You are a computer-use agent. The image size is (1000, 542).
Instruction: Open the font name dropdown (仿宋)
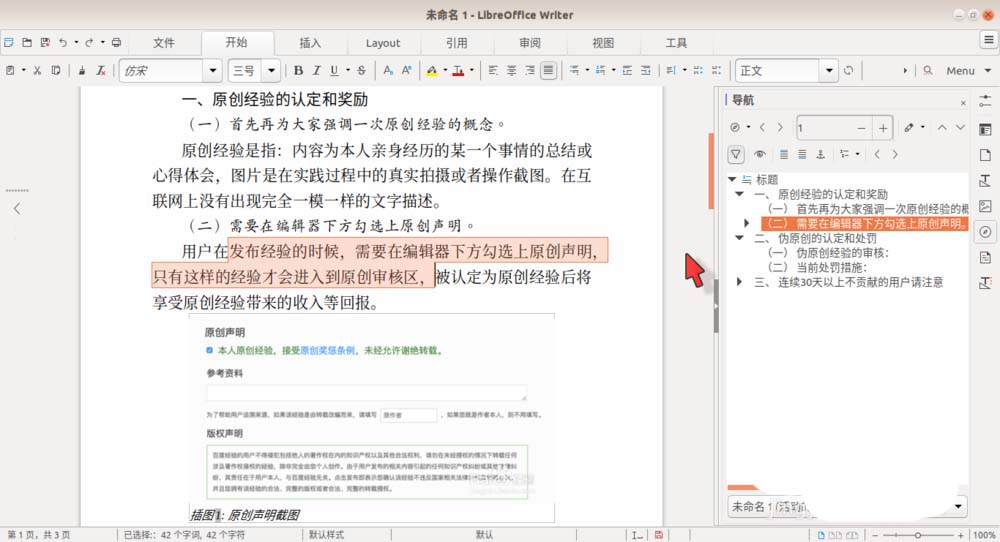pos(211,71)
